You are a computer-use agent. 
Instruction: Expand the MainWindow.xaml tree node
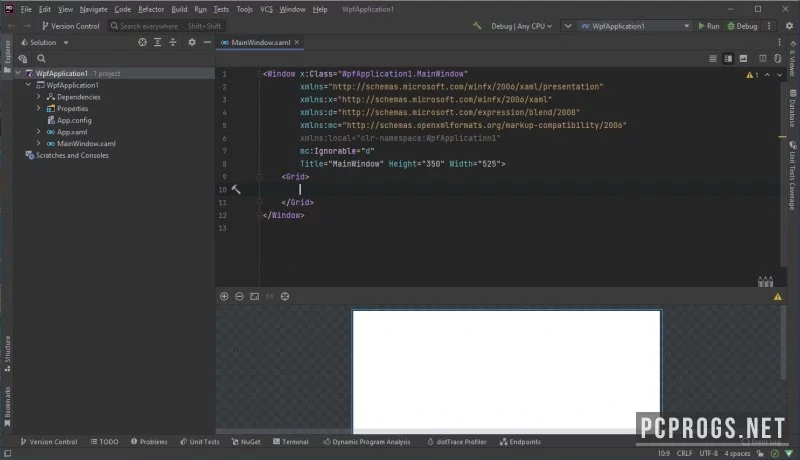pyautogui.click(x=39, y=143)
